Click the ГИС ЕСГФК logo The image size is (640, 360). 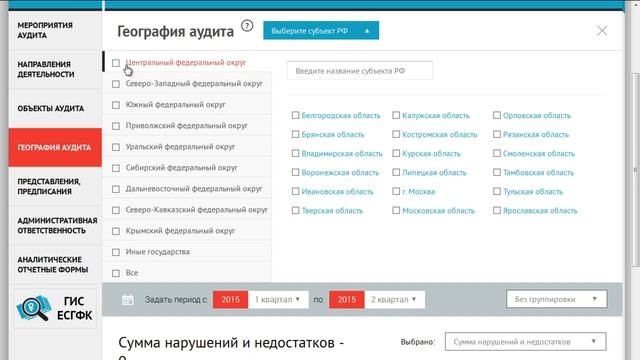[55, 308]
